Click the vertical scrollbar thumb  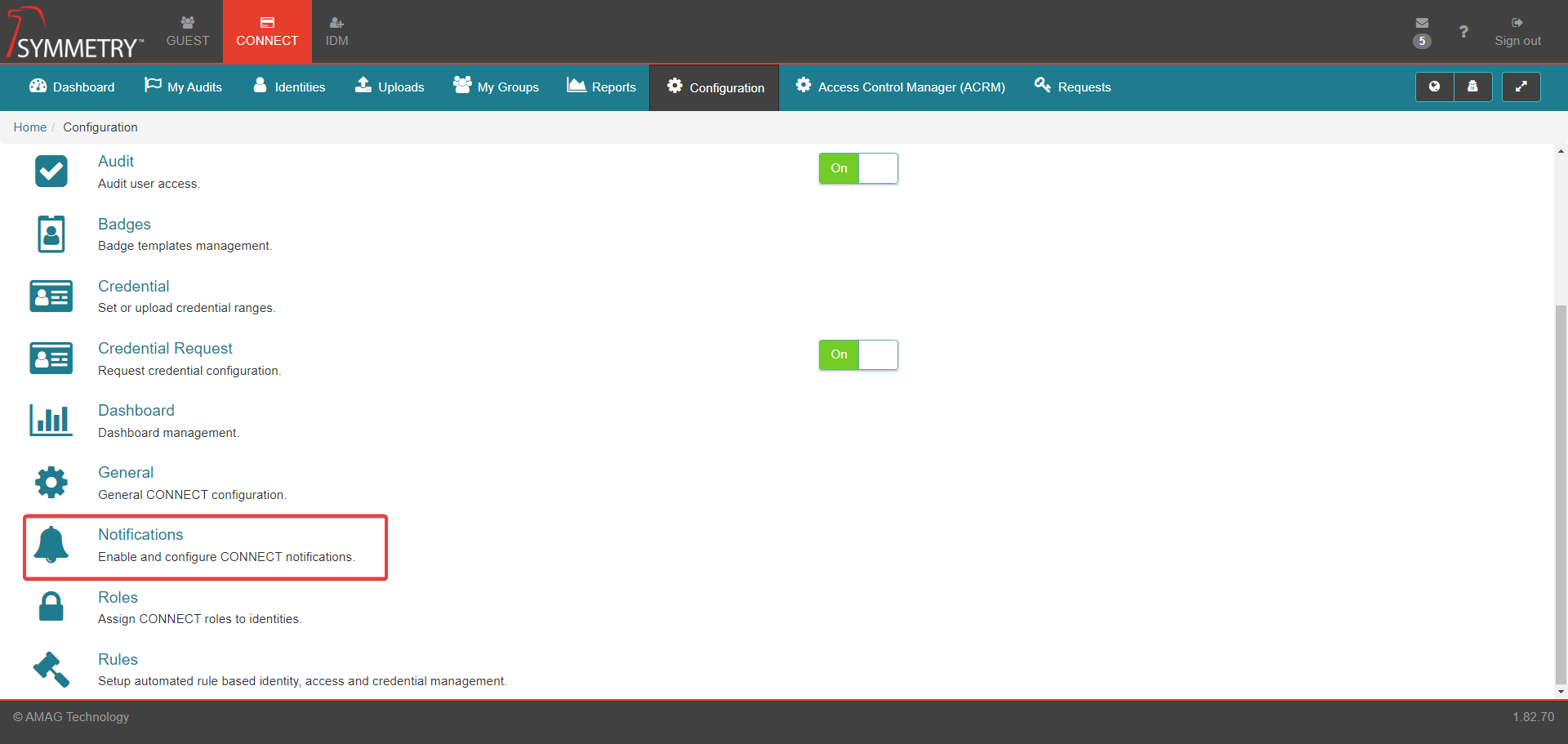tap(1561, 494)
